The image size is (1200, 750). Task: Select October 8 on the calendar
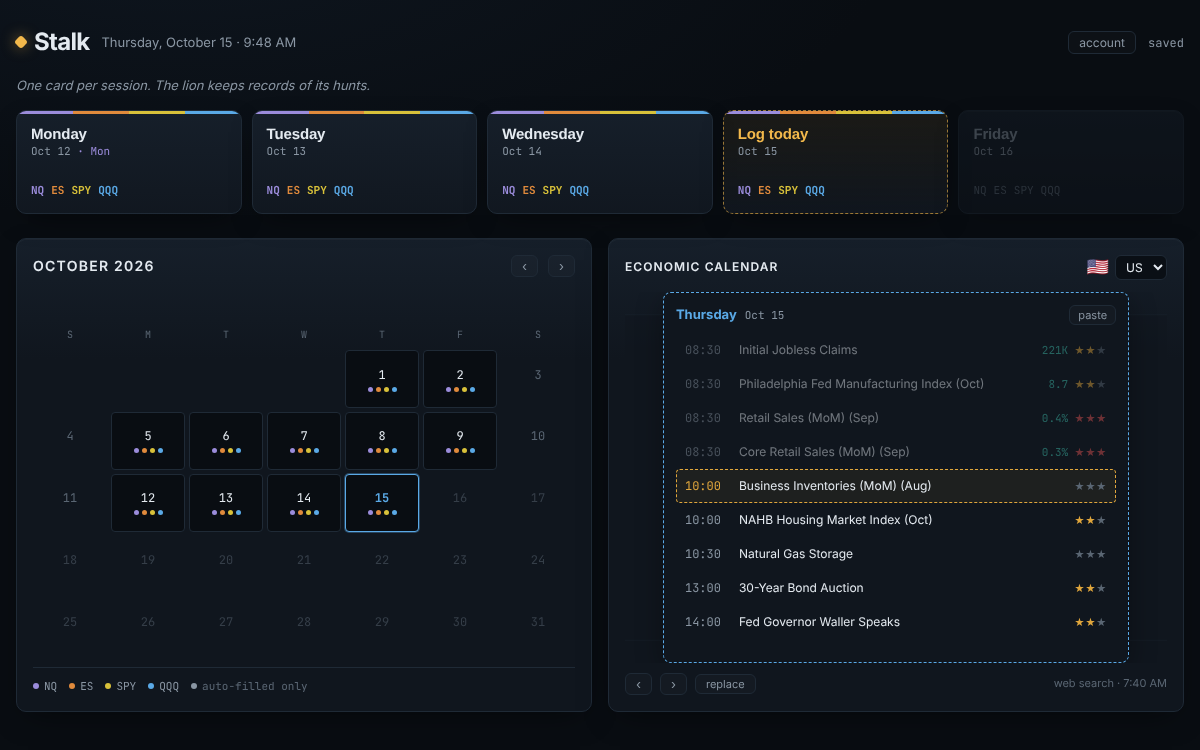point(382,441)
